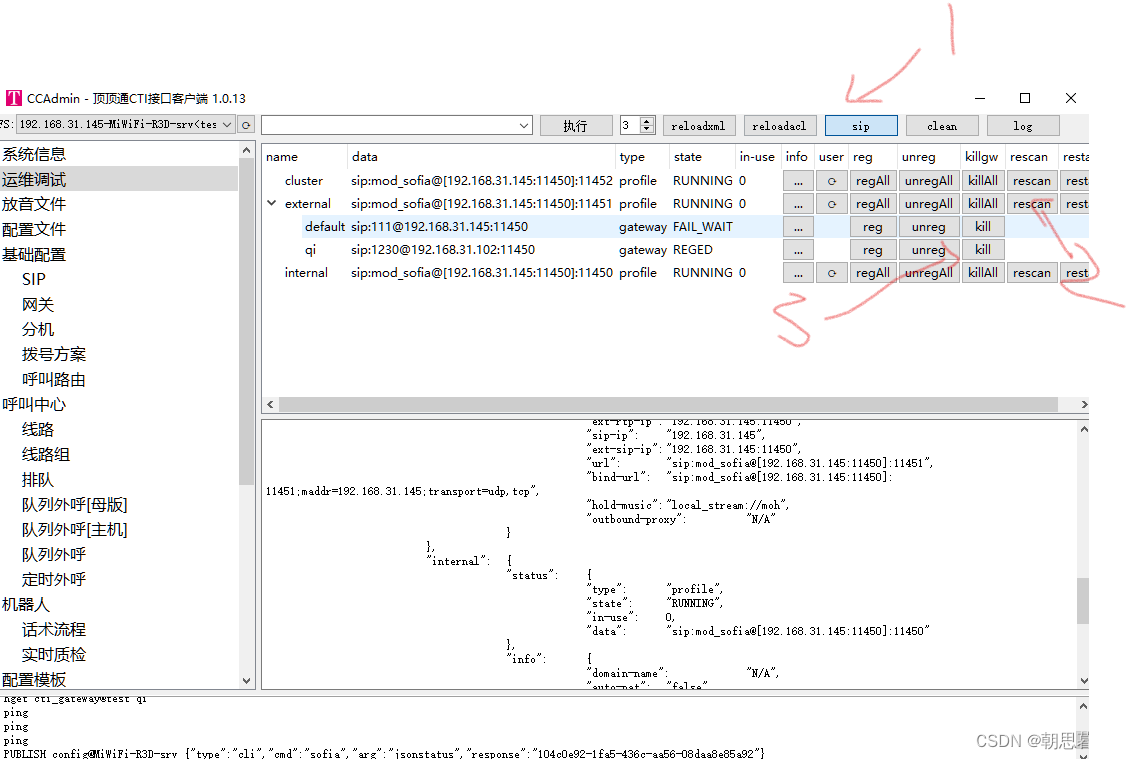Click kill for the qi gateway

coord(983,250)
